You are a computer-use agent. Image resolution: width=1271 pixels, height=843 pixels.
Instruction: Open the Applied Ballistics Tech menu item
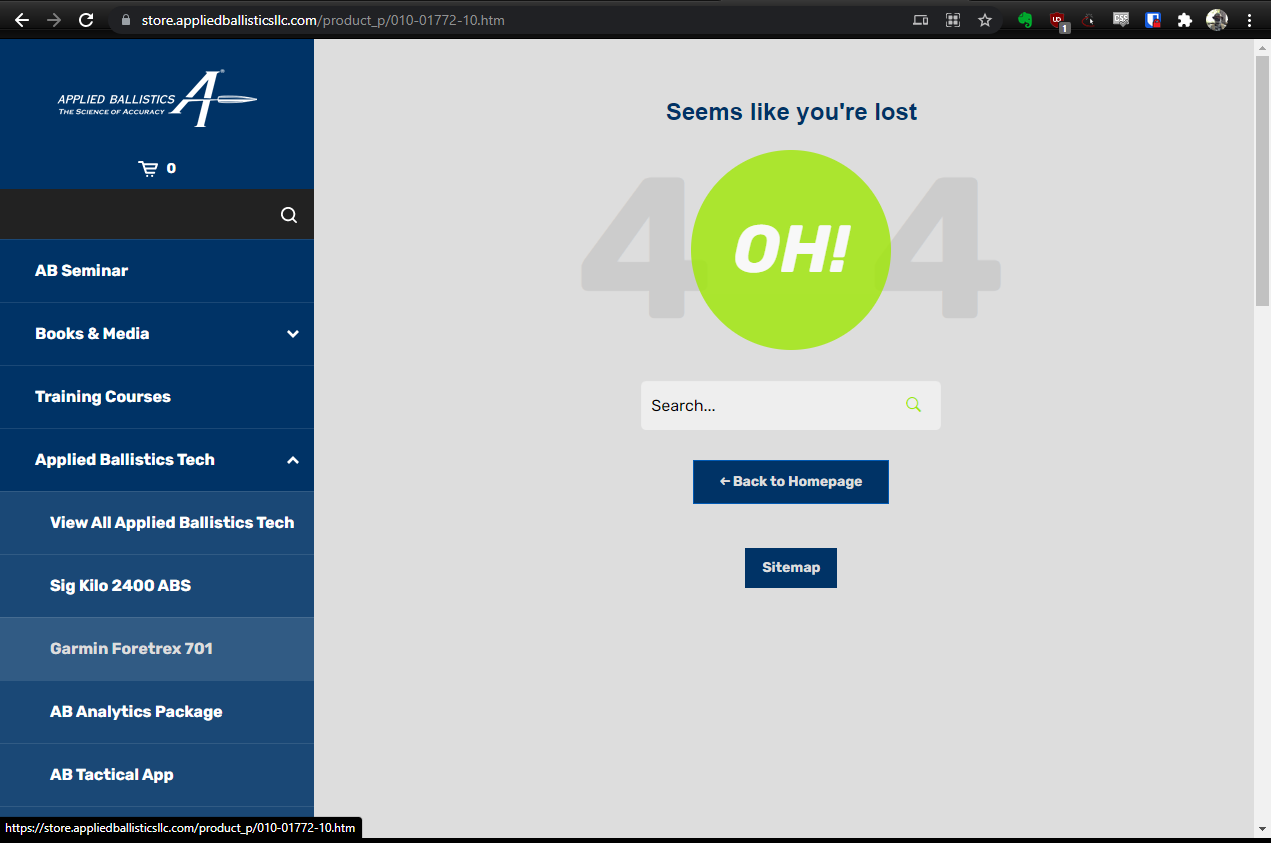pos(157,460)
